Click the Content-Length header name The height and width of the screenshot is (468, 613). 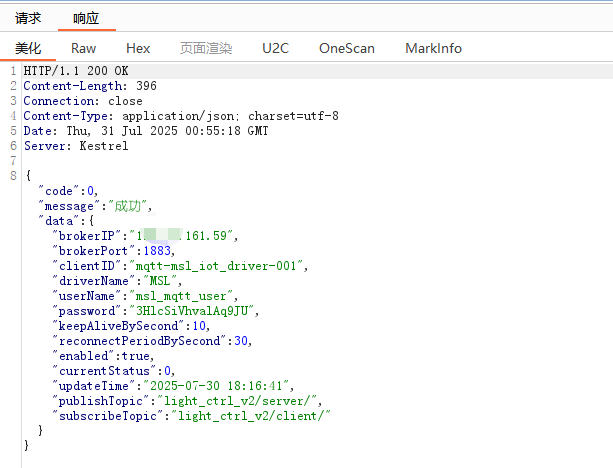(x=75, y=86)
